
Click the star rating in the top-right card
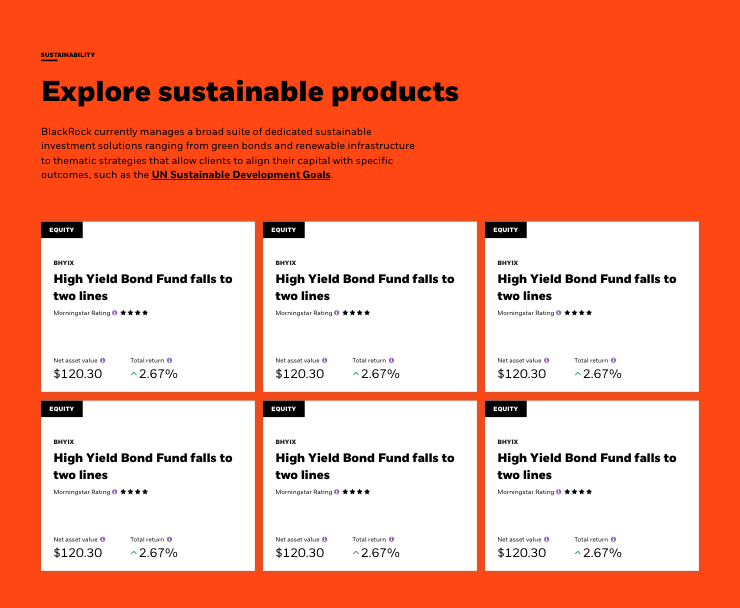pyautogui.click(x=578, y=313)
